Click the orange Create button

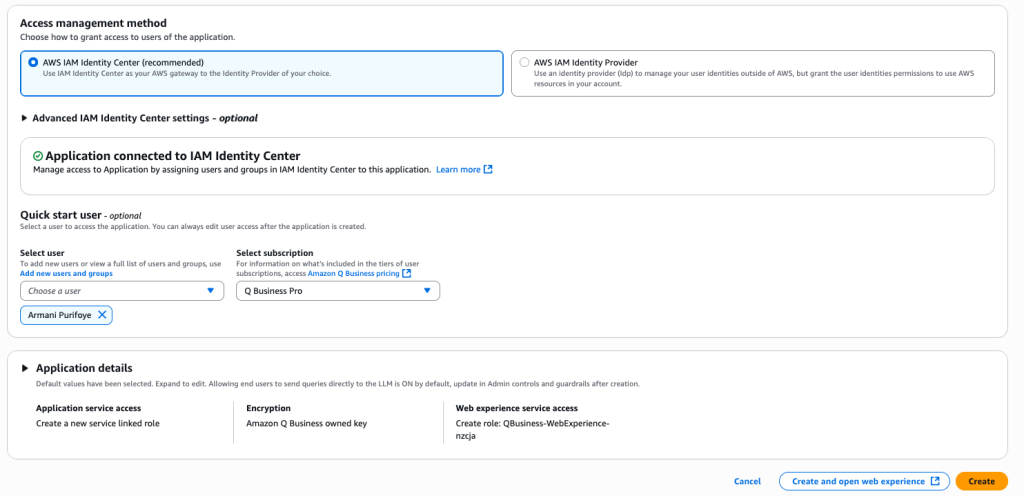tap(982, 482)
